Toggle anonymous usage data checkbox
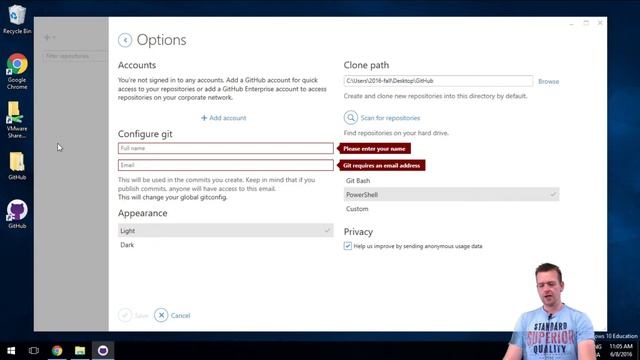 coord(348,246)
